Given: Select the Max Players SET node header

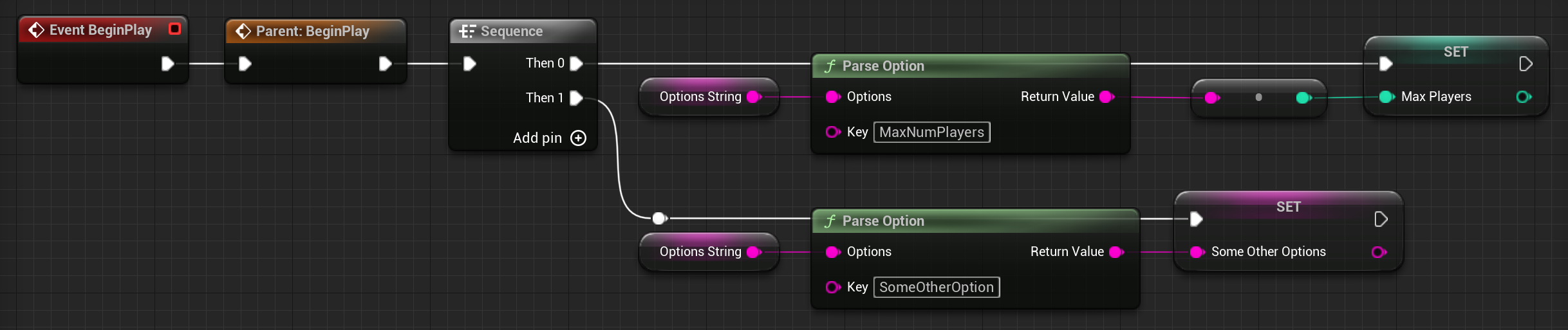Looking at the screenshot, I should pyautogui.click(x=1456, y=51).
